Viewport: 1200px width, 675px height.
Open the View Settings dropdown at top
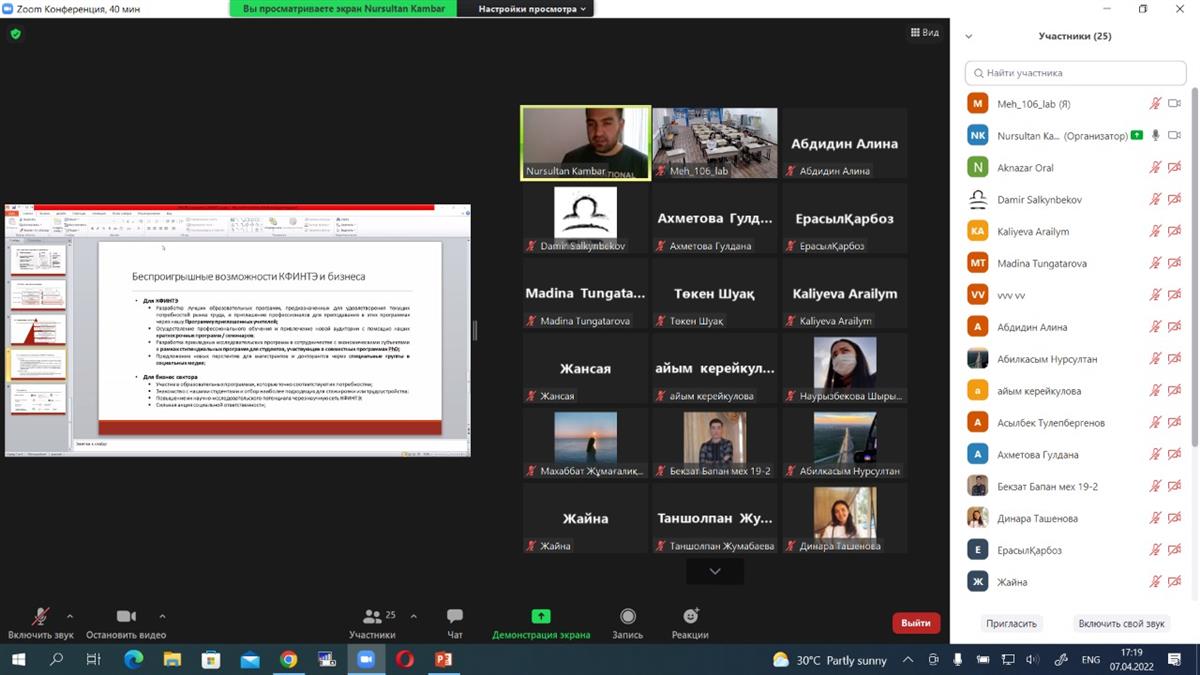[x=533, y=9]
